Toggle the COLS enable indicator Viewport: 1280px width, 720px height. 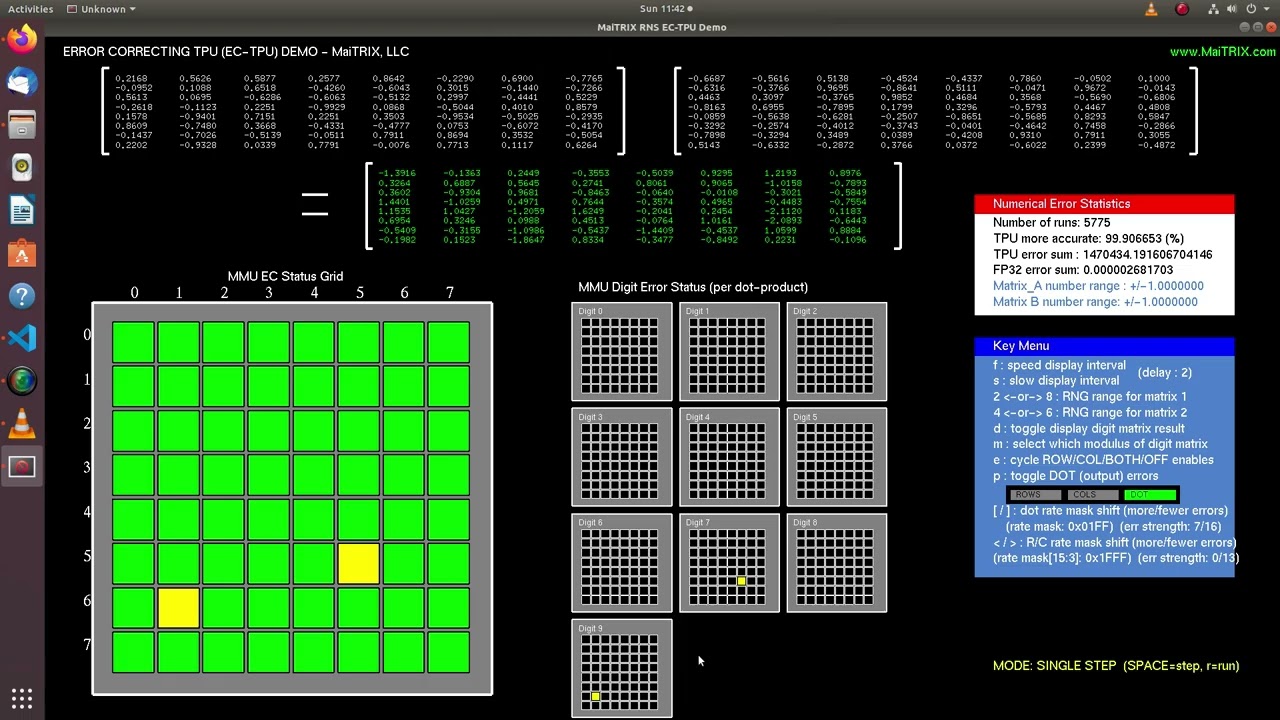[x=1092, y=495]
